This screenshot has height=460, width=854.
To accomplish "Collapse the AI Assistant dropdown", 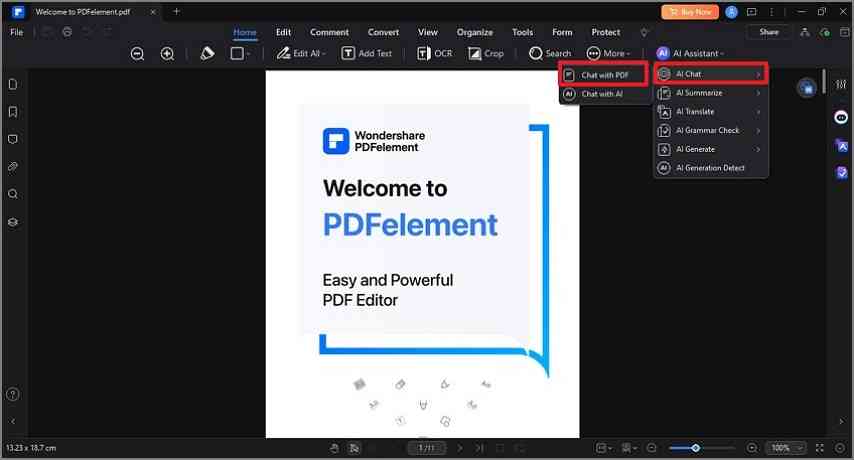I will coord(690,53).
